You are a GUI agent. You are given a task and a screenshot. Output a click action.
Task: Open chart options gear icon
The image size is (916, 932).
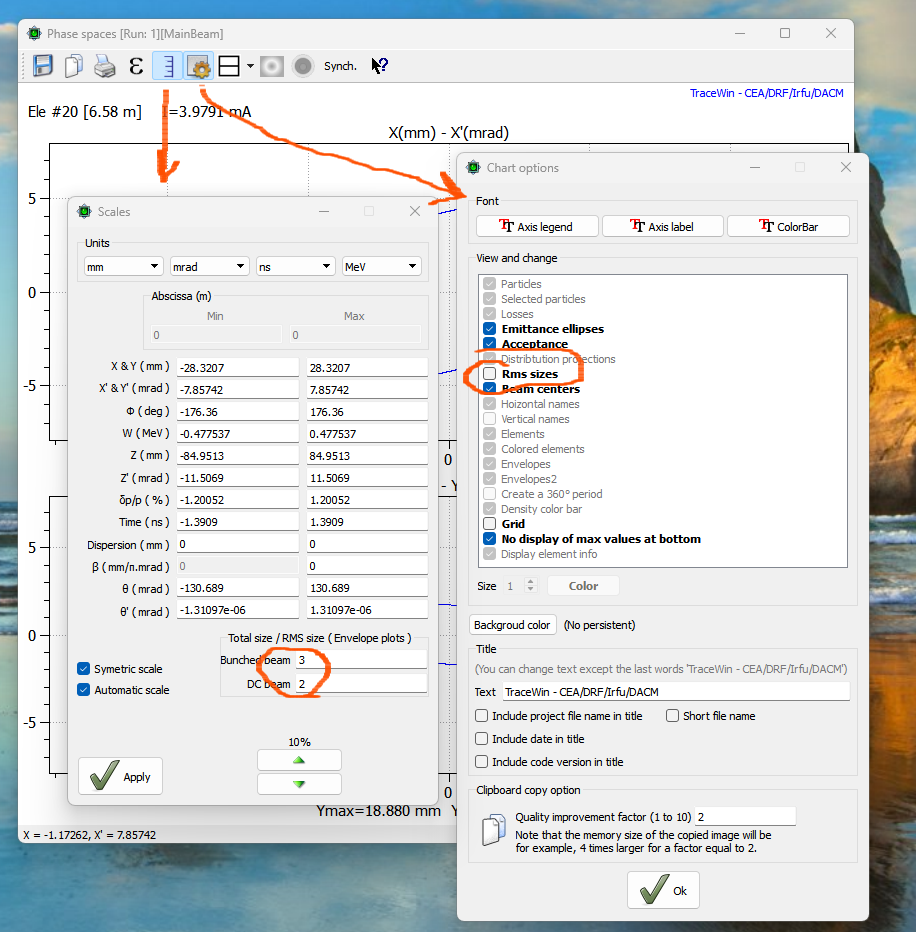[198, 66]
